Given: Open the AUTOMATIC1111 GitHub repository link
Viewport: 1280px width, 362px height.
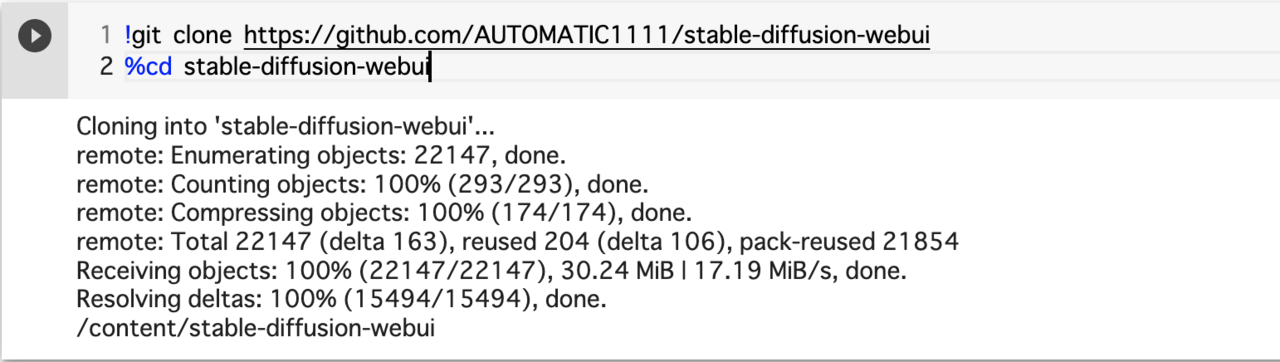Looking at the screenshot, I should (x=587, y=36).
